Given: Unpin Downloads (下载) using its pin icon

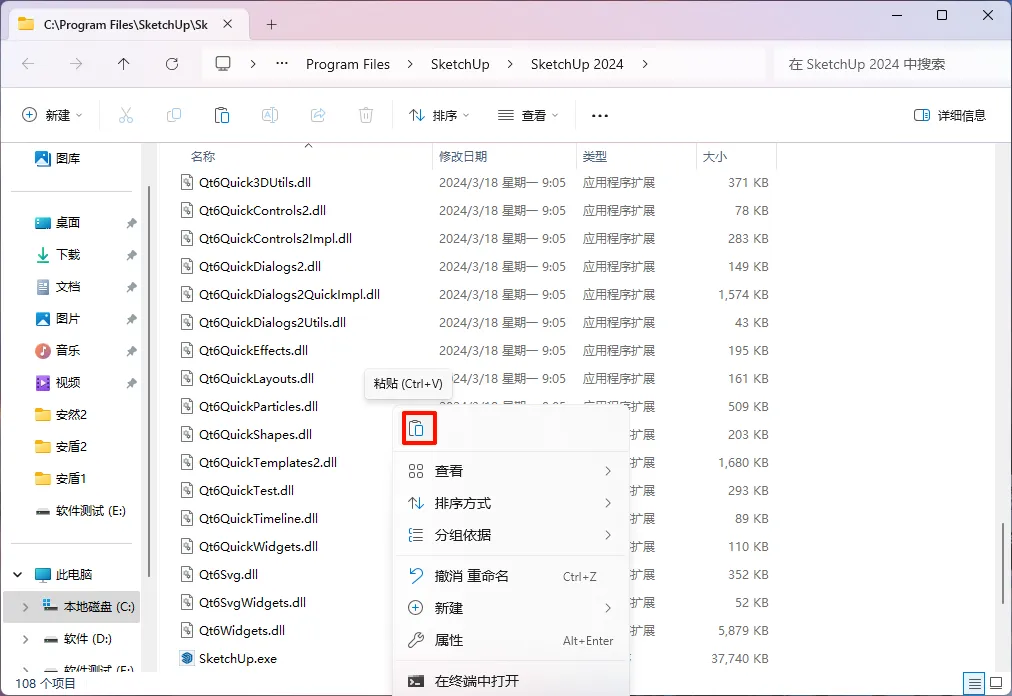Looking at the screenshot, I should (x=132, y=255).
